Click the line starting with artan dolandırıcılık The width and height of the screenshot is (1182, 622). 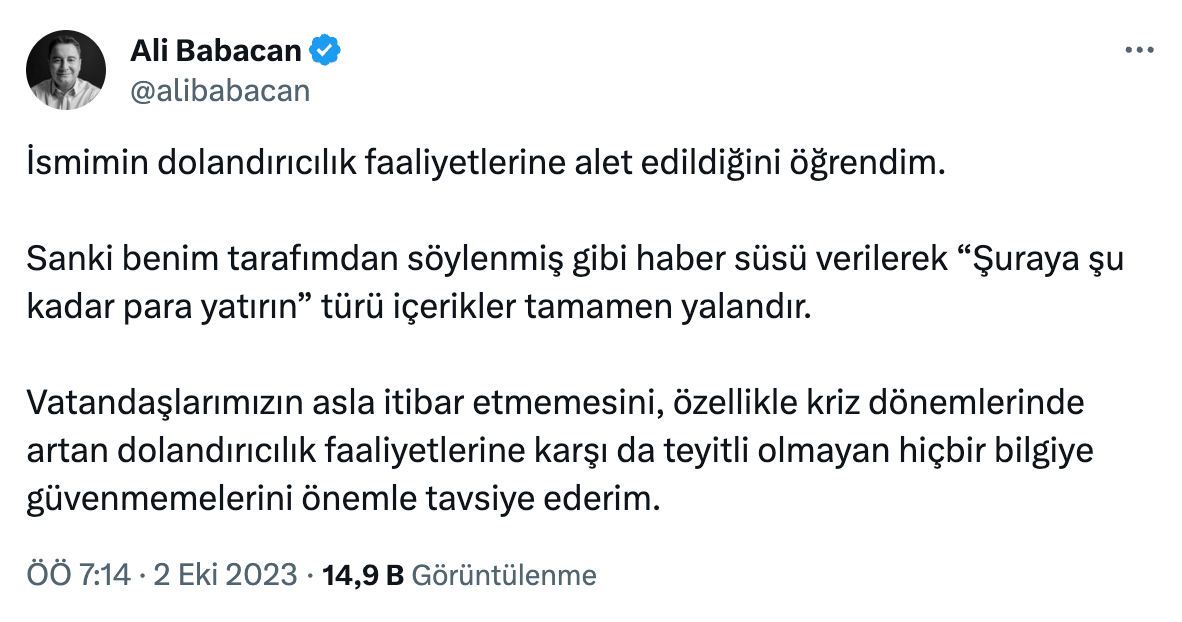(559, 451)
